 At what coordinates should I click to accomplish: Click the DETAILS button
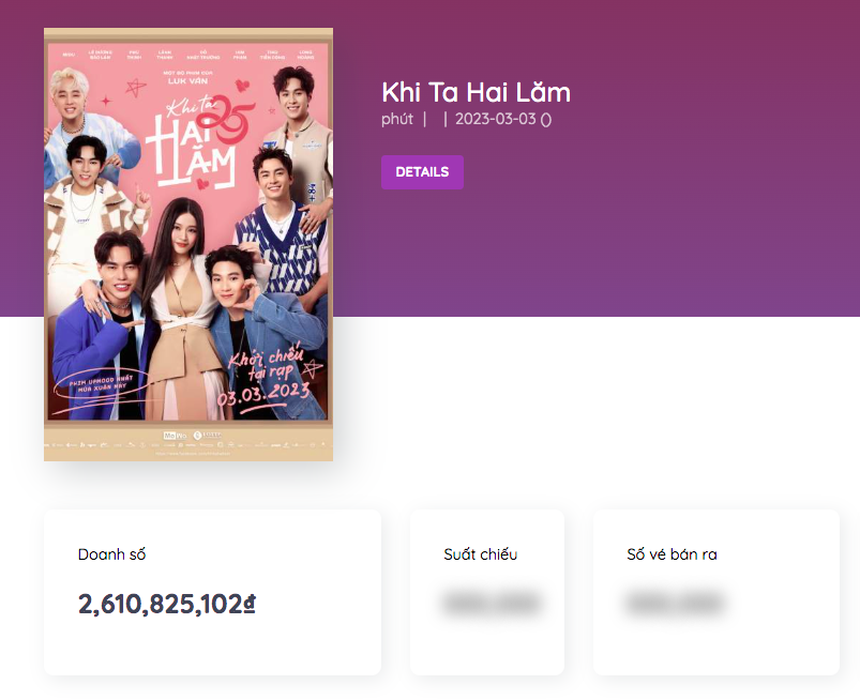point(421,172)
